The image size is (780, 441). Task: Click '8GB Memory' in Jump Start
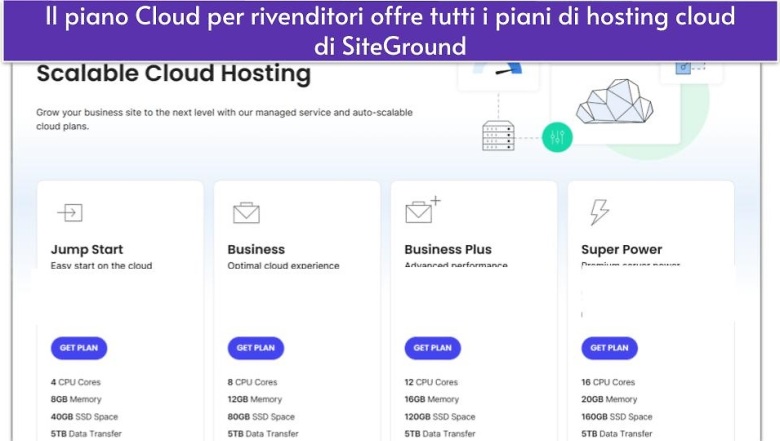click(76, 399)
